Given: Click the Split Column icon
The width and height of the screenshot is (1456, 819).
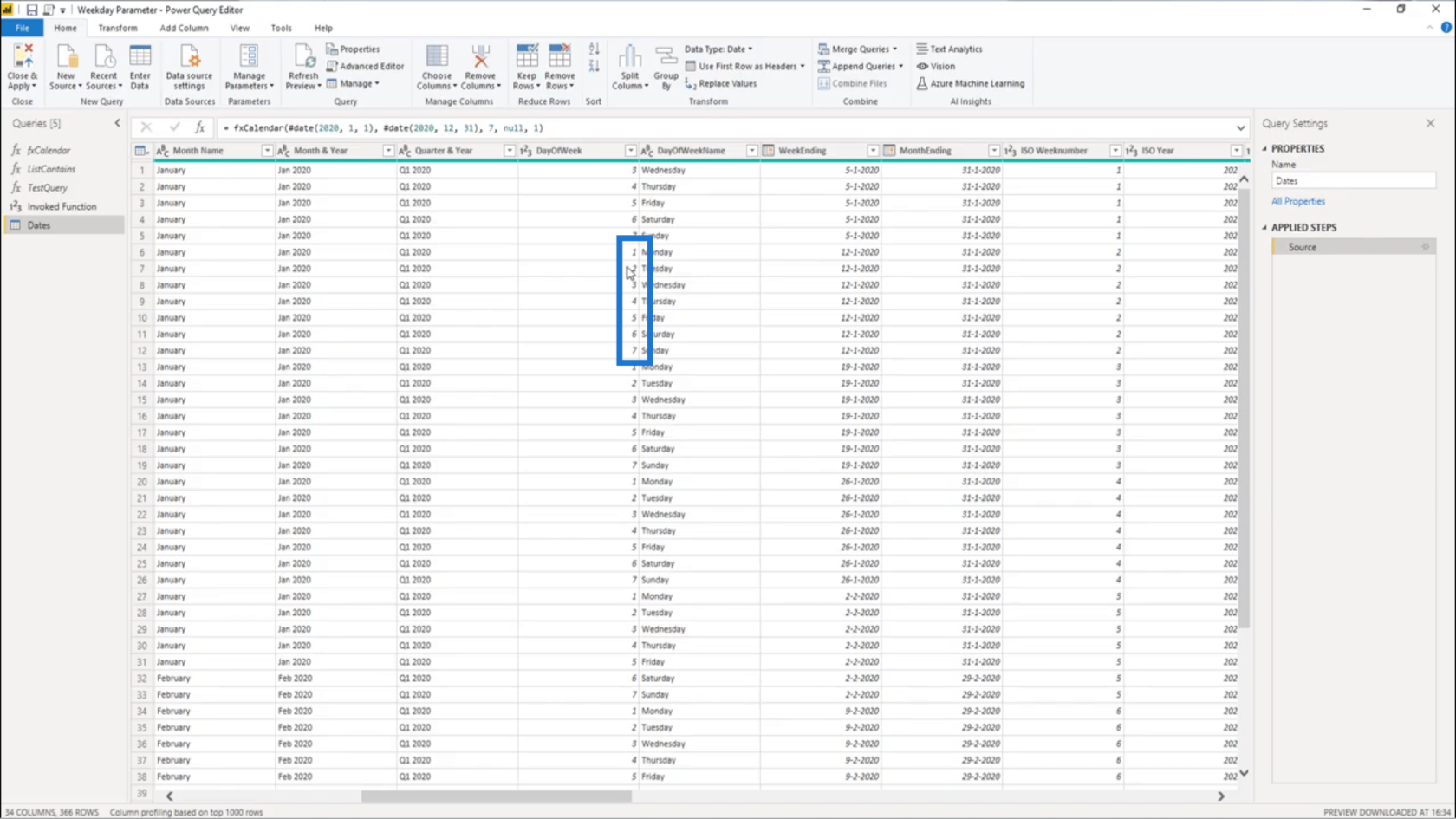Looking at the screenshot, I should pos(630,57).
